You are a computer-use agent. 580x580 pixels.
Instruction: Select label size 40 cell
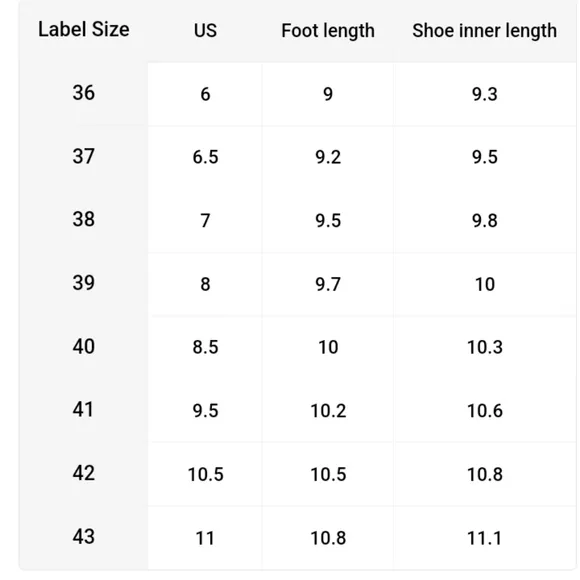(x=84, y=347)
